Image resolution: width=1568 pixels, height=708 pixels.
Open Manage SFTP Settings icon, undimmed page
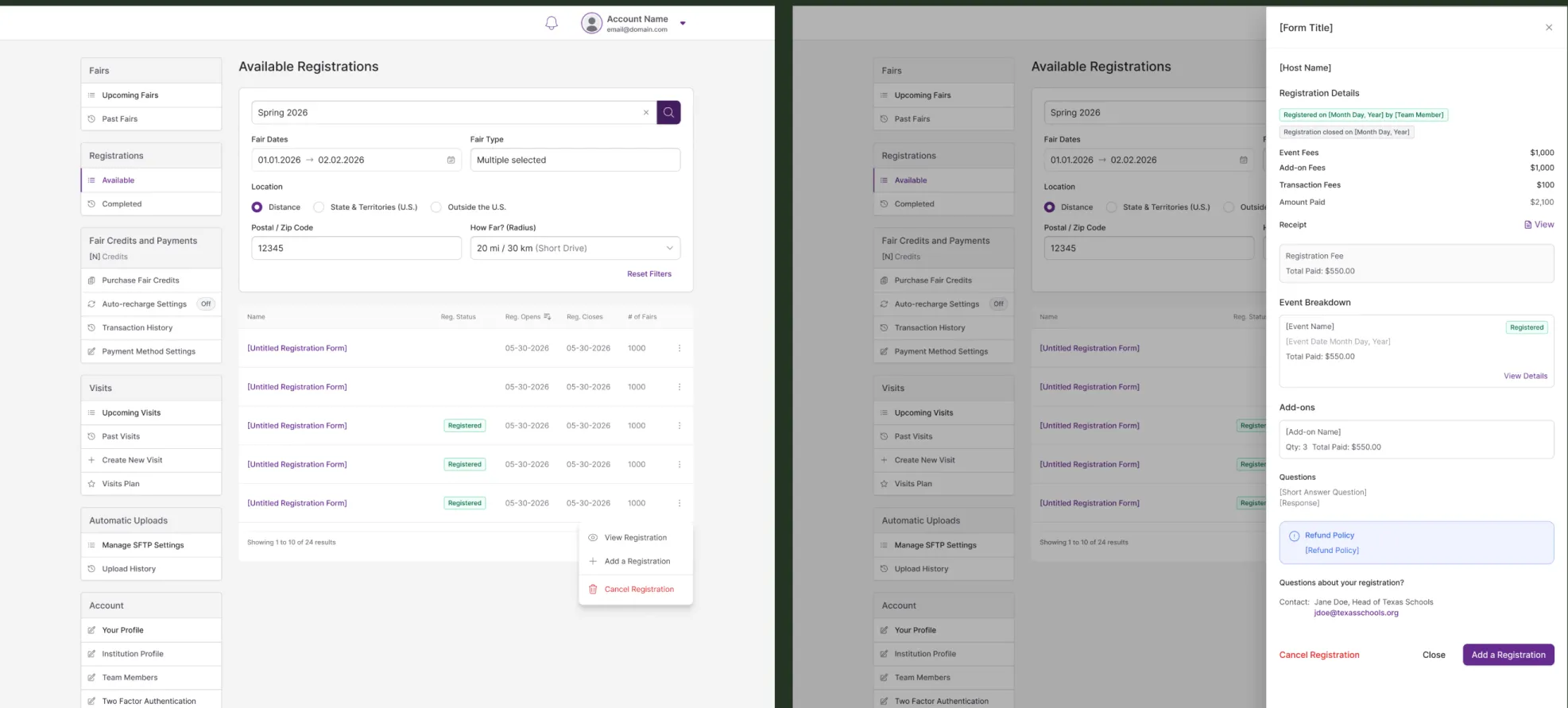click(x=91, y=545)
